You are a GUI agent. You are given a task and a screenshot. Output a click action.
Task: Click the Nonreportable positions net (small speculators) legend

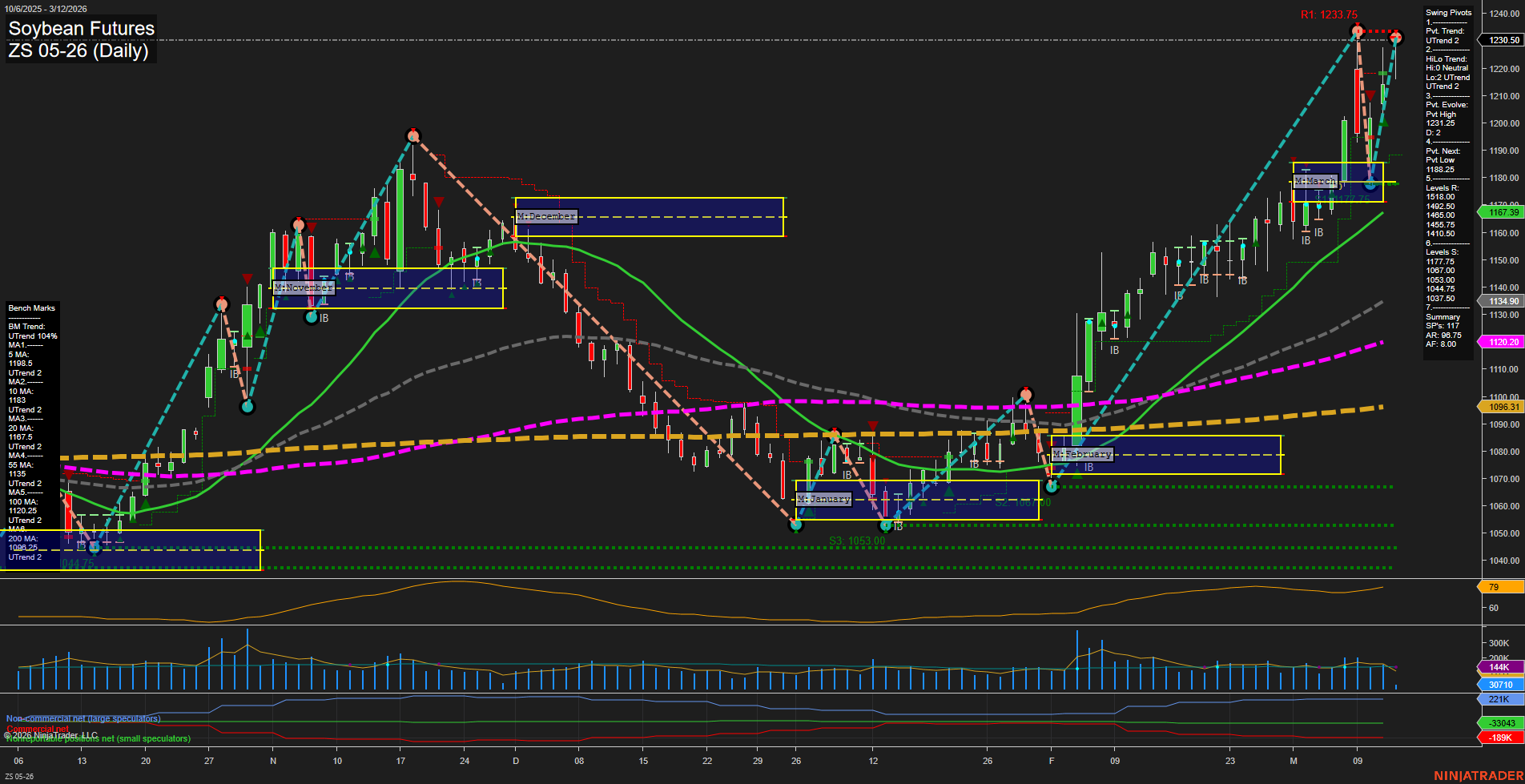[98, 739]
